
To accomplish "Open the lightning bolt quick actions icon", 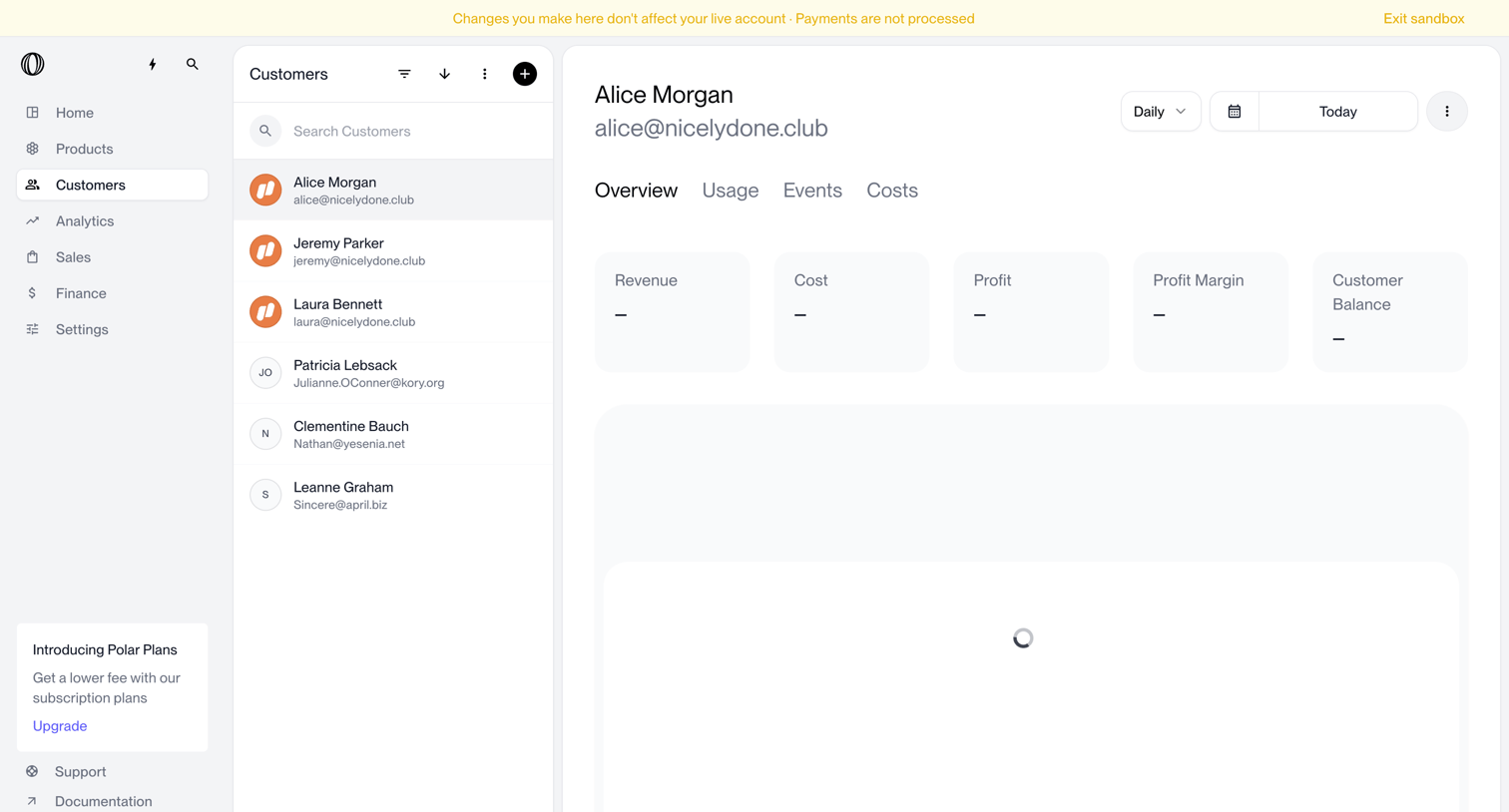I will 153,64.
